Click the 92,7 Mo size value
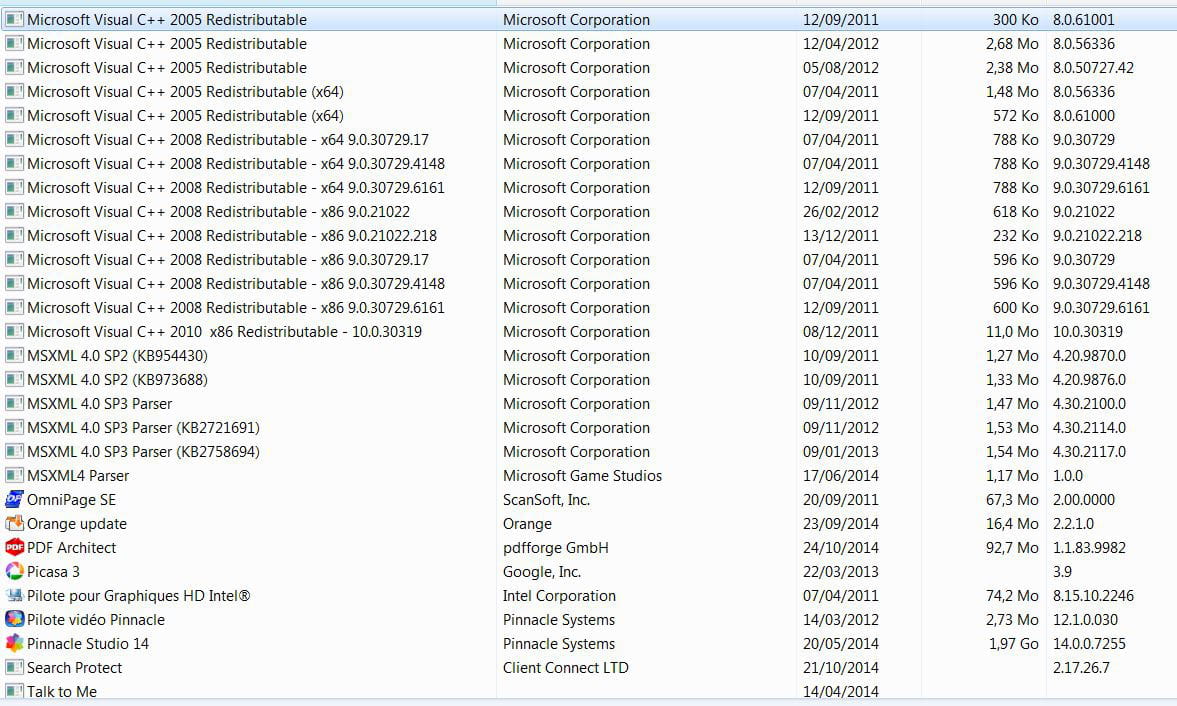The image size is (1177, 706). [1013, 548]
